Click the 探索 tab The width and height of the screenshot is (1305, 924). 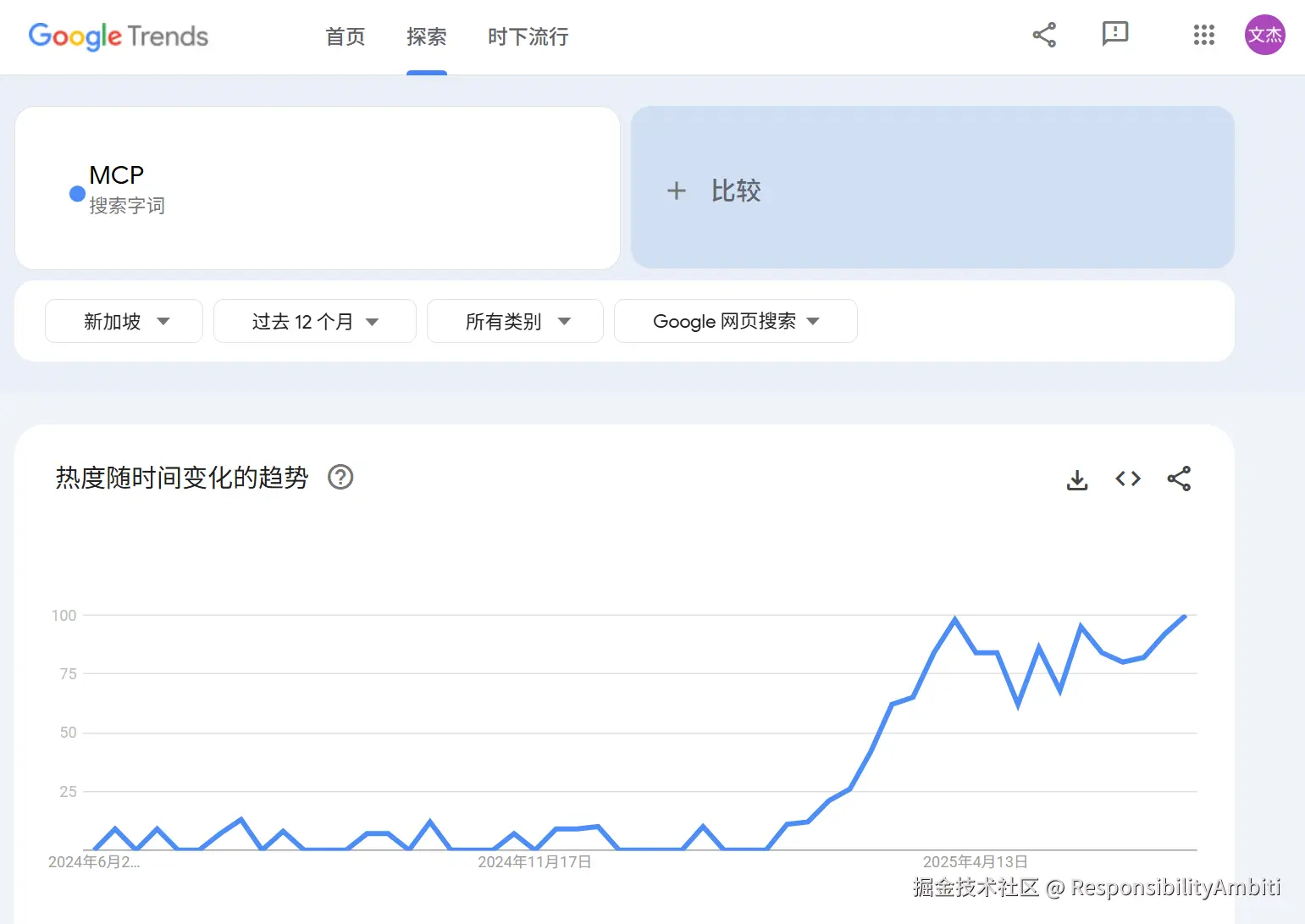pos(426,37)
